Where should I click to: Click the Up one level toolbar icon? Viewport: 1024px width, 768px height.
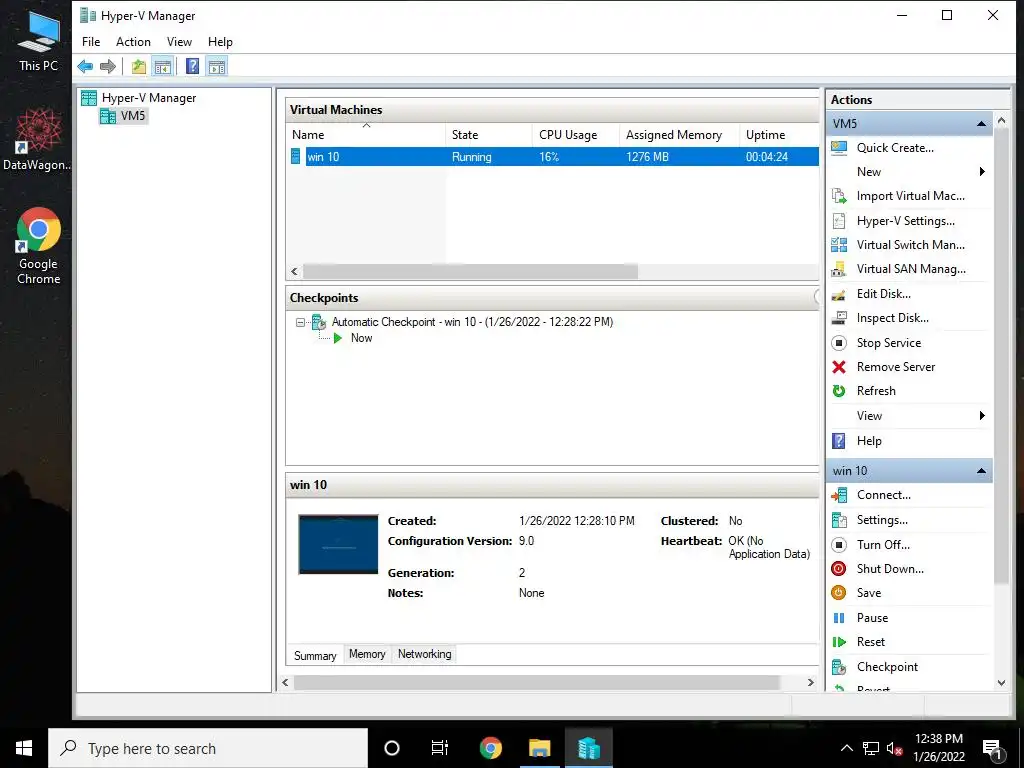point(138,66)
